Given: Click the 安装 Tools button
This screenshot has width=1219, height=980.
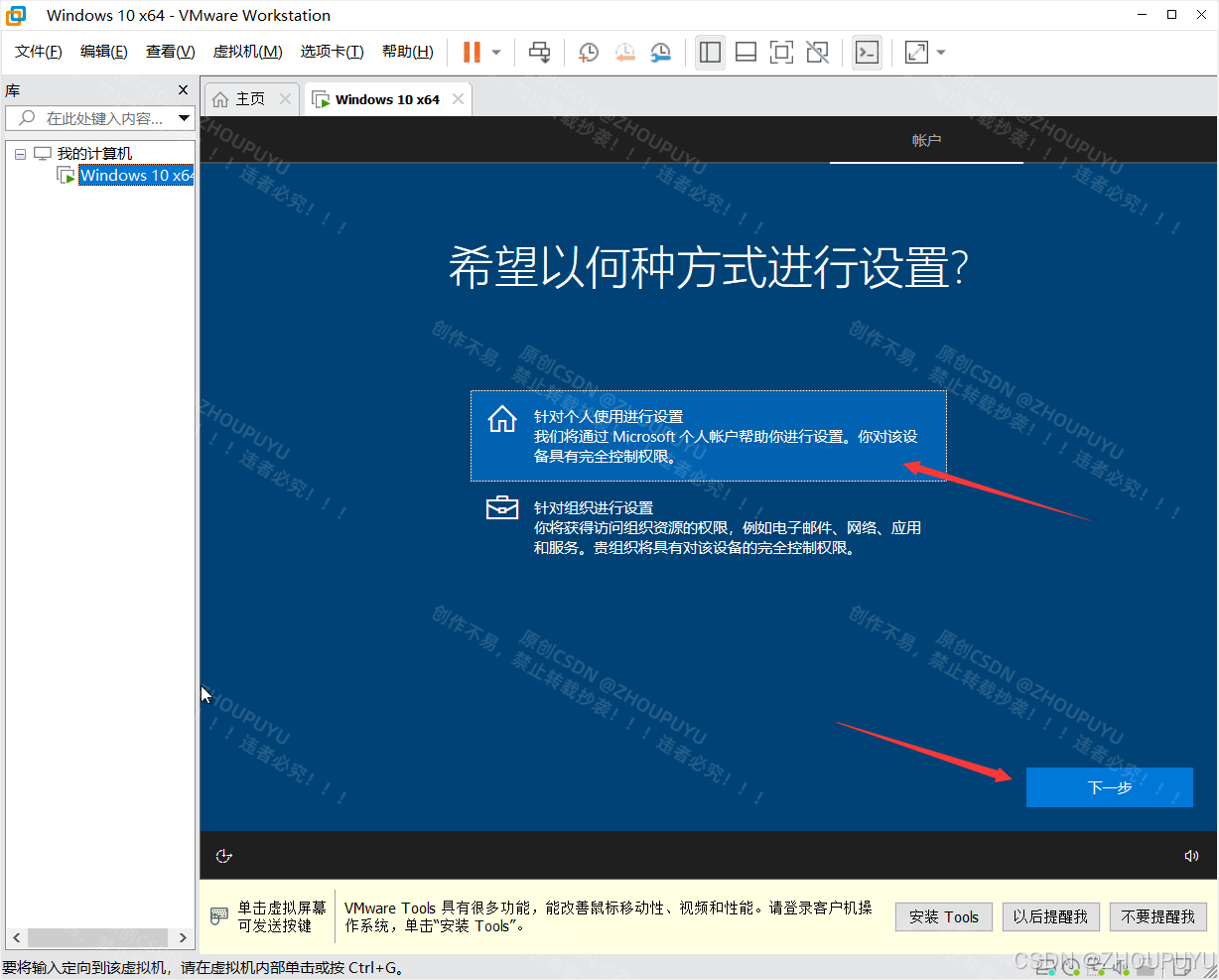Looking at the screenshot, I should pyautogui.click(x=944, y=916).
